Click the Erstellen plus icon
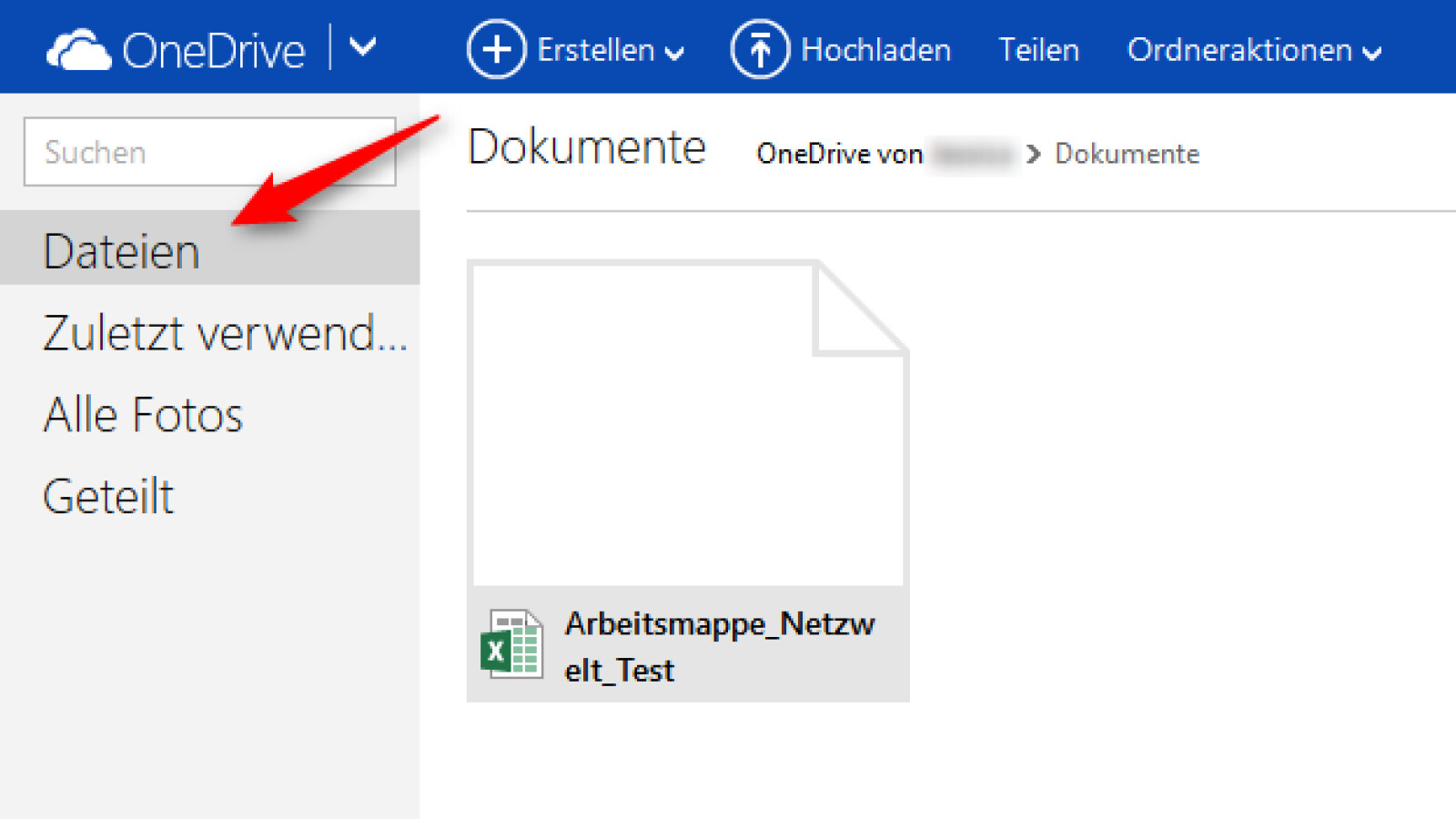Viewport: 1456px width, 819px height. click(x=496, y=50)
